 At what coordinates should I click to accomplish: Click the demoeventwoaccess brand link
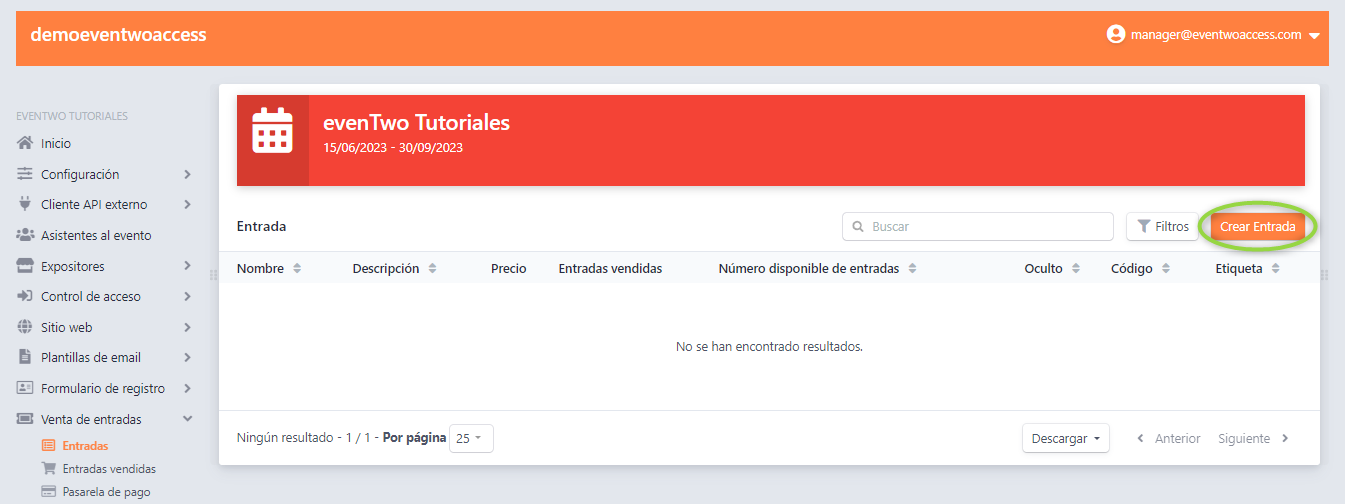click(x=118, y=34)
